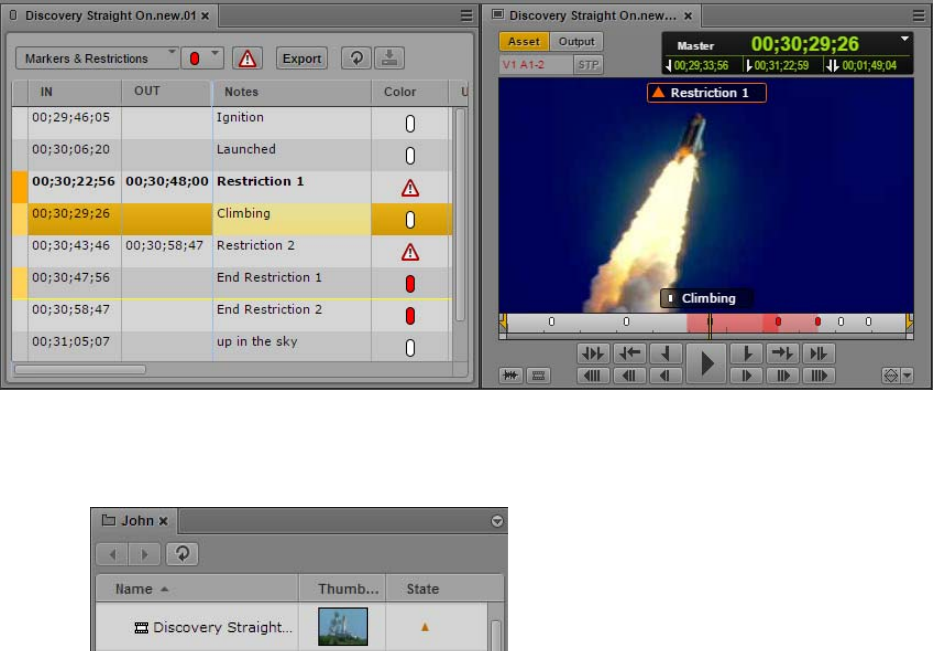This screenshot has height=651, width=933.
Task: Select the End Restriction 2 row
Action: (232, 315)
